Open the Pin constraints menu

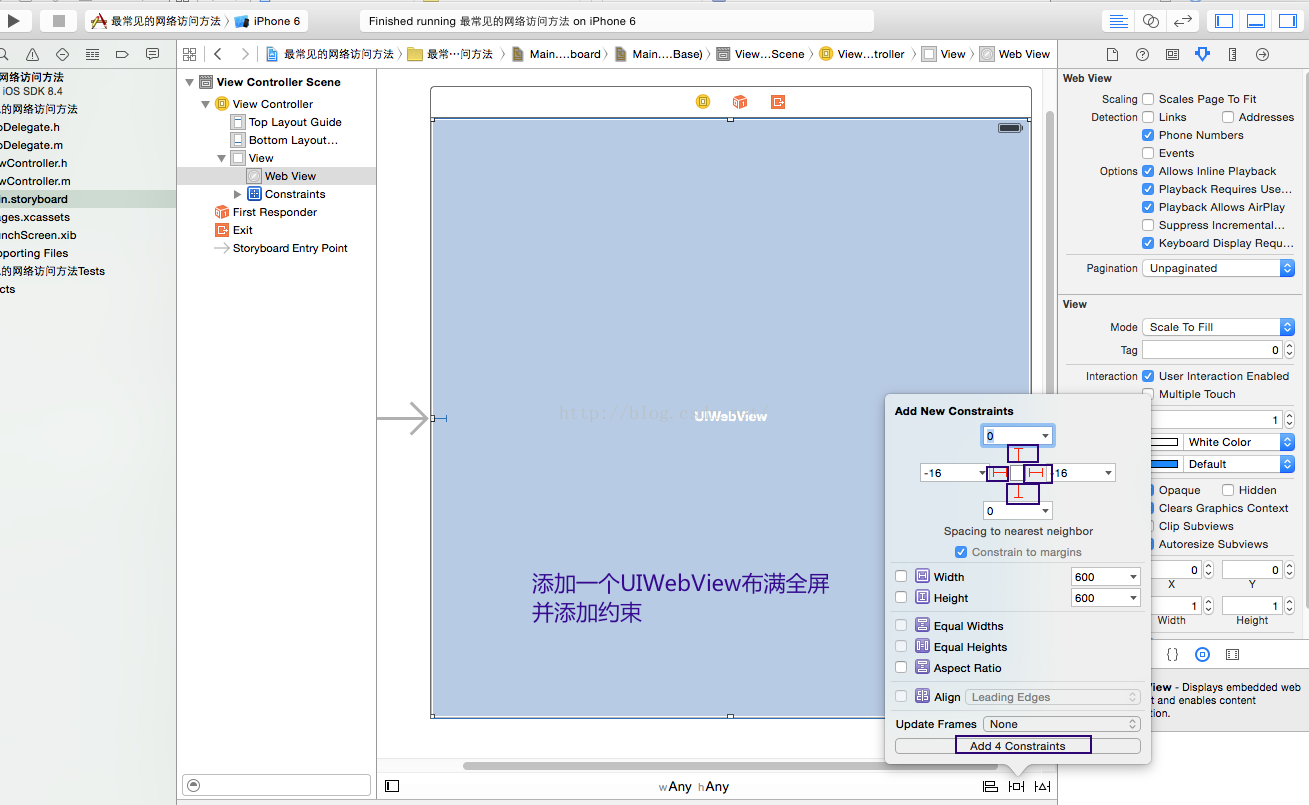click(x=1016, y=786)
